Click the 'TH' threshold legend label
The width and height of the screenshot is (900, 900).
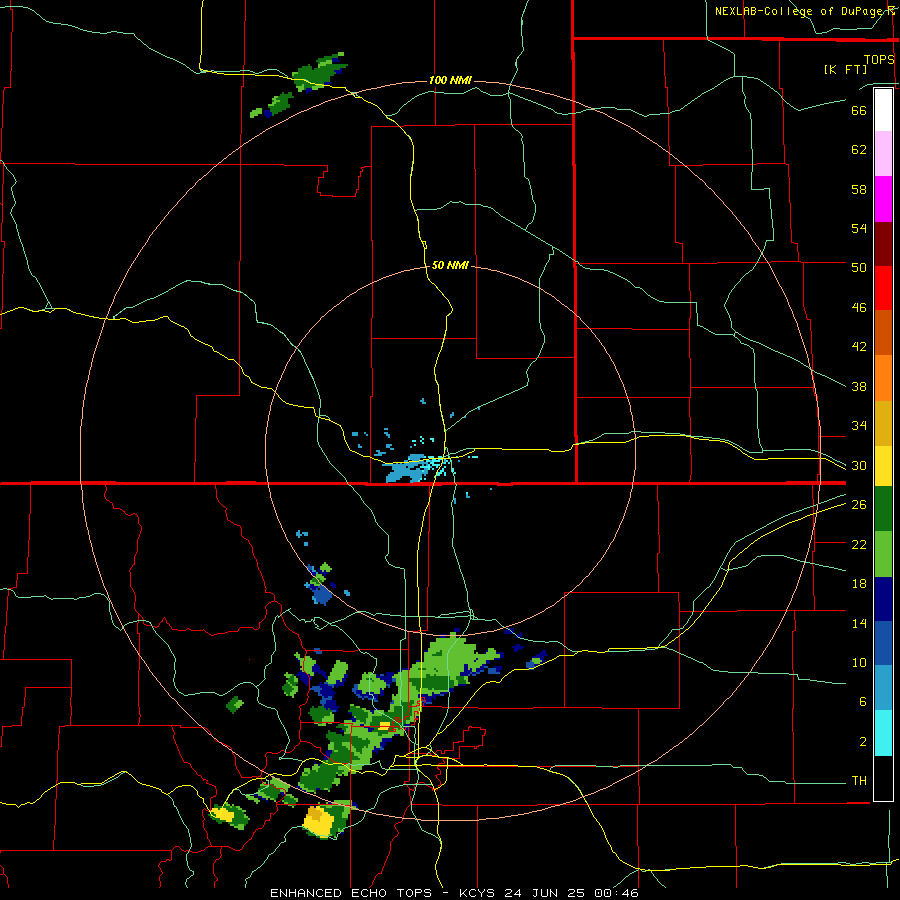pyautogui.click(x=859, y=781)
